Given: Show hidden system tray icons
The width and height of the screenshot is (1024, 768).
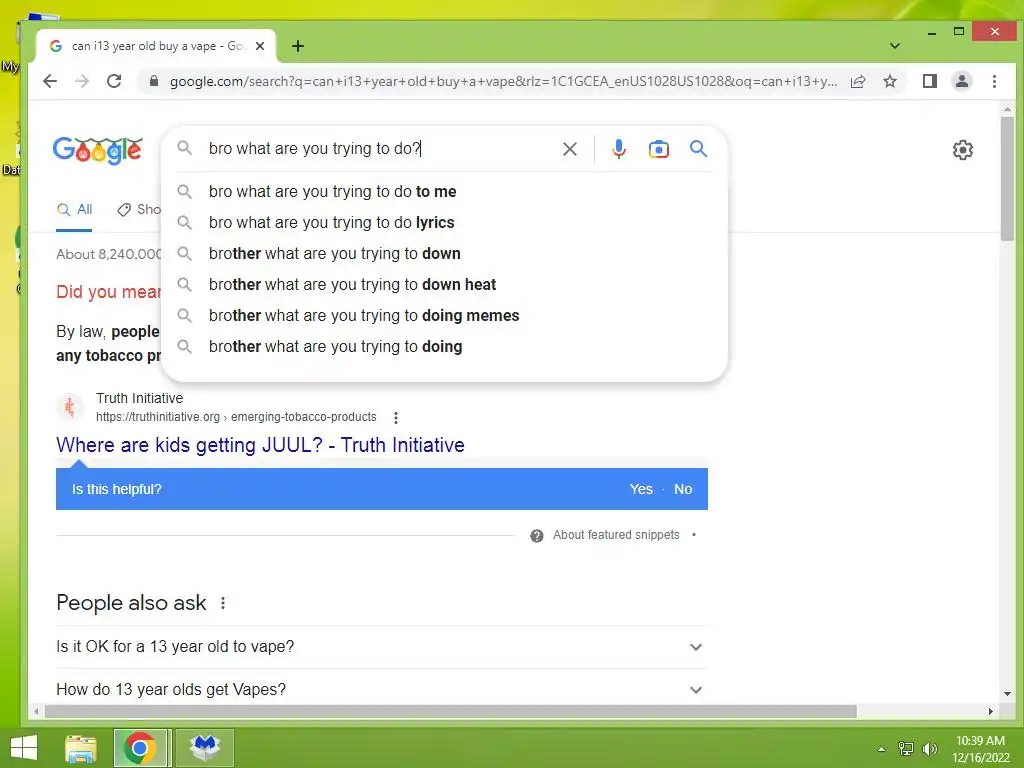Looking at the screenshot, I should tap(881, 748).
